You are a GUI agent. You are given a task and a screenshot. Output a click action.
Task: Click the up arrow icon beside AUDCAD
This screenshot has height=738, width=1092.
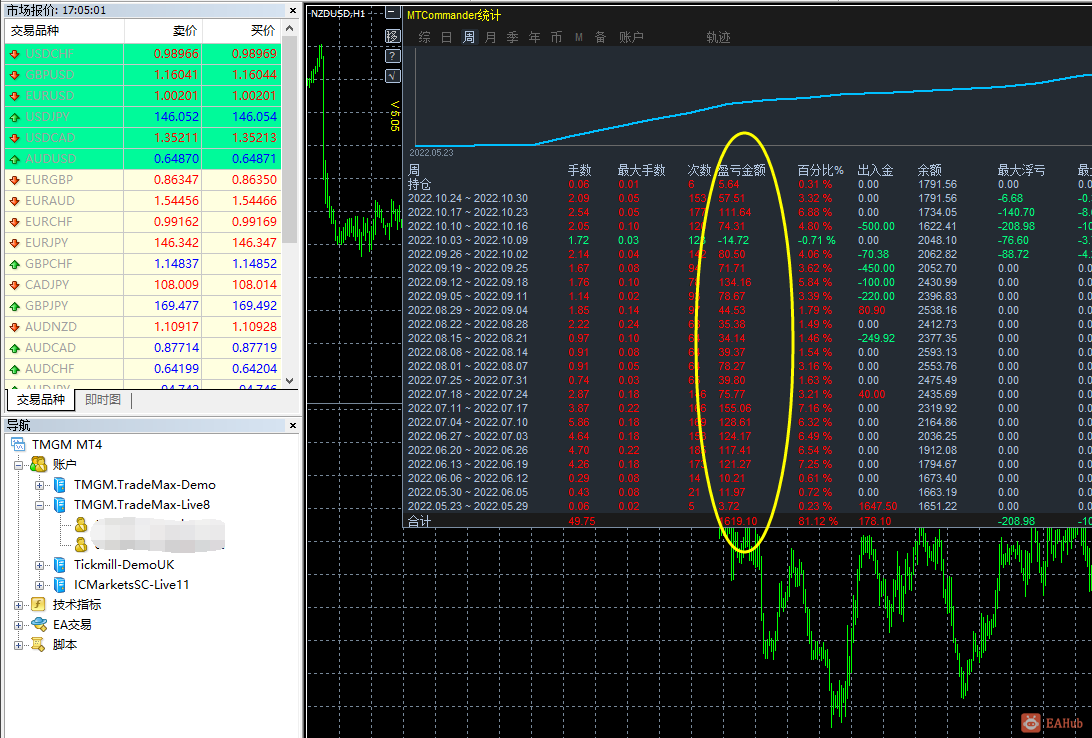[x=14, y=347]
